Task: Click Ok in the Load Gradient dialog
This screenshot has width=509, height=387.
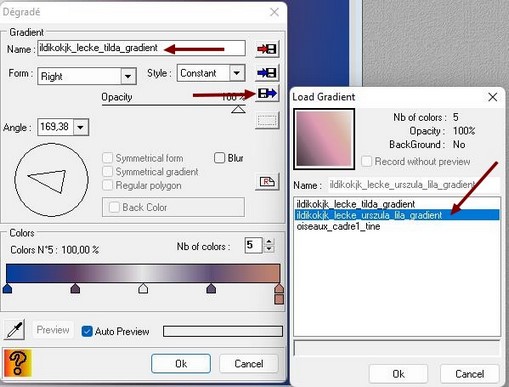Action: (398, 374)
